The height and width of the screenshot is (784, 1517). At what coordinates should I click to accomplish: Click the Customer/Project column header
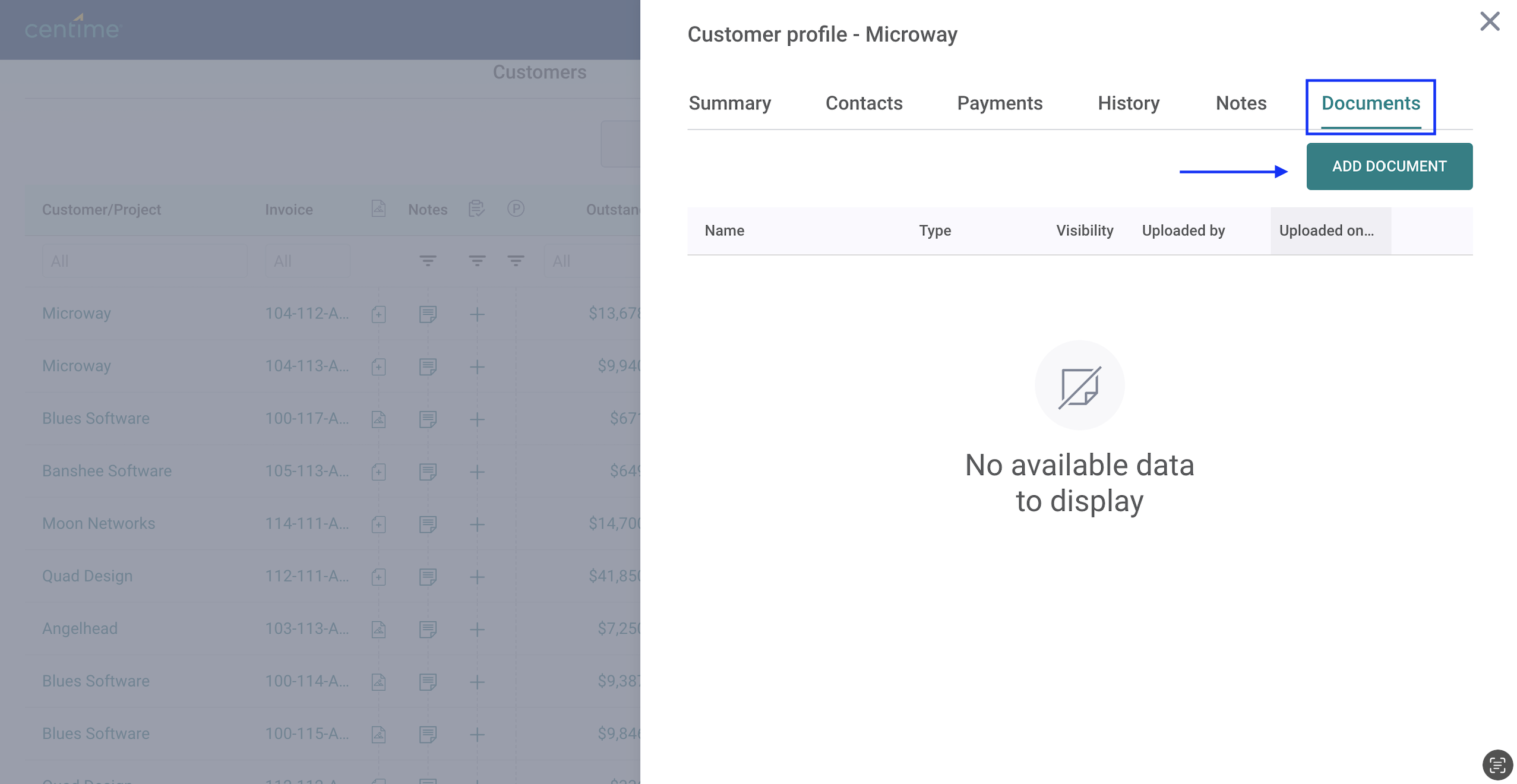coord(101,210)
